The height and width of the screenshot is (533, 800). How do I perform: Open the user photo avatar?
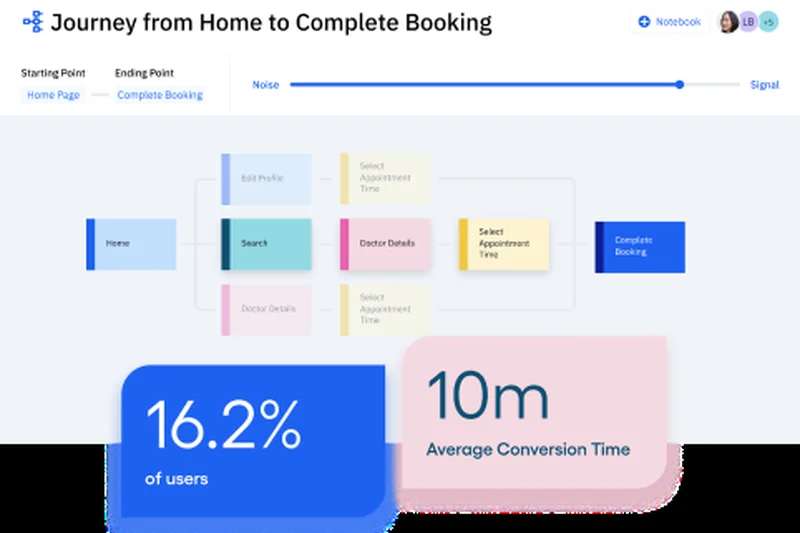(728, 22)
